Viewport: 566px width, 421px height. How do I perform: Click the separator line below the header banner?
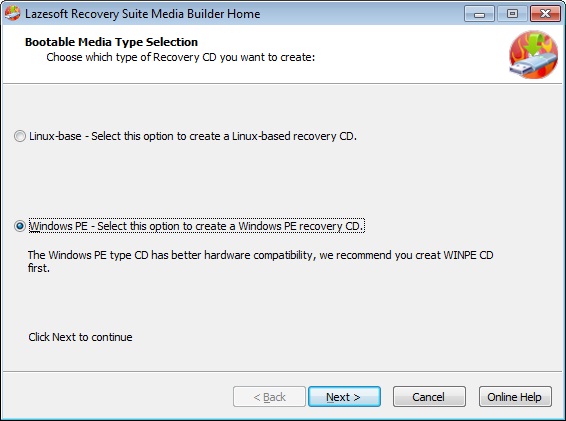[x=283, y=84]
